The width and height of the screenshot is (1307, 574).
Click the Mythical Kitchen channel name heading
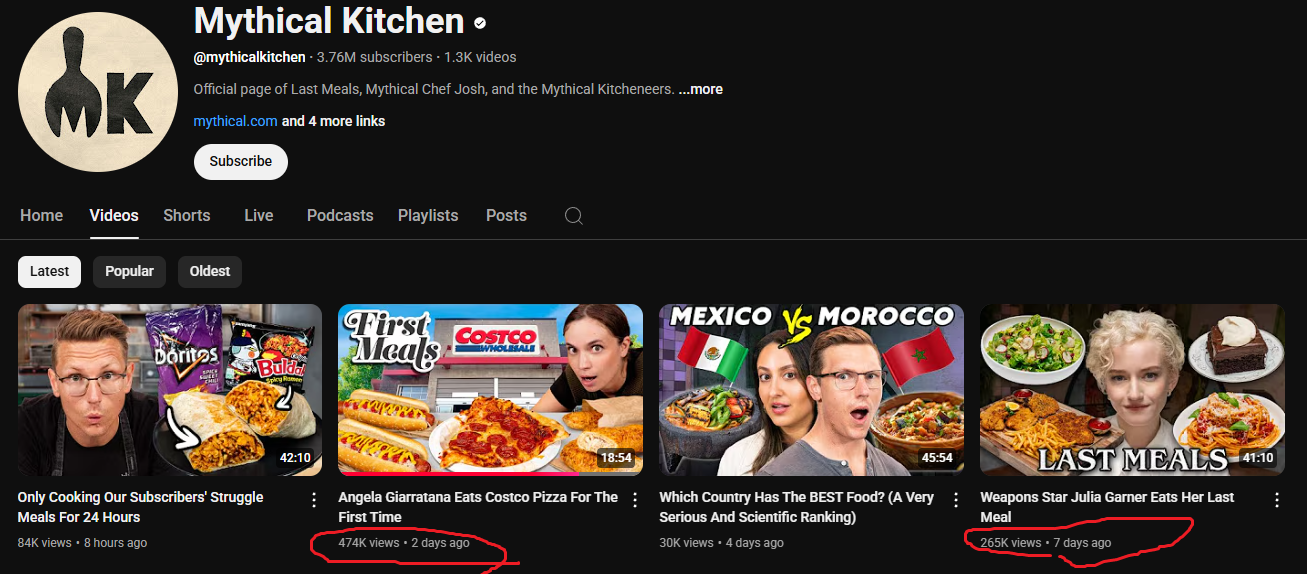329,21
